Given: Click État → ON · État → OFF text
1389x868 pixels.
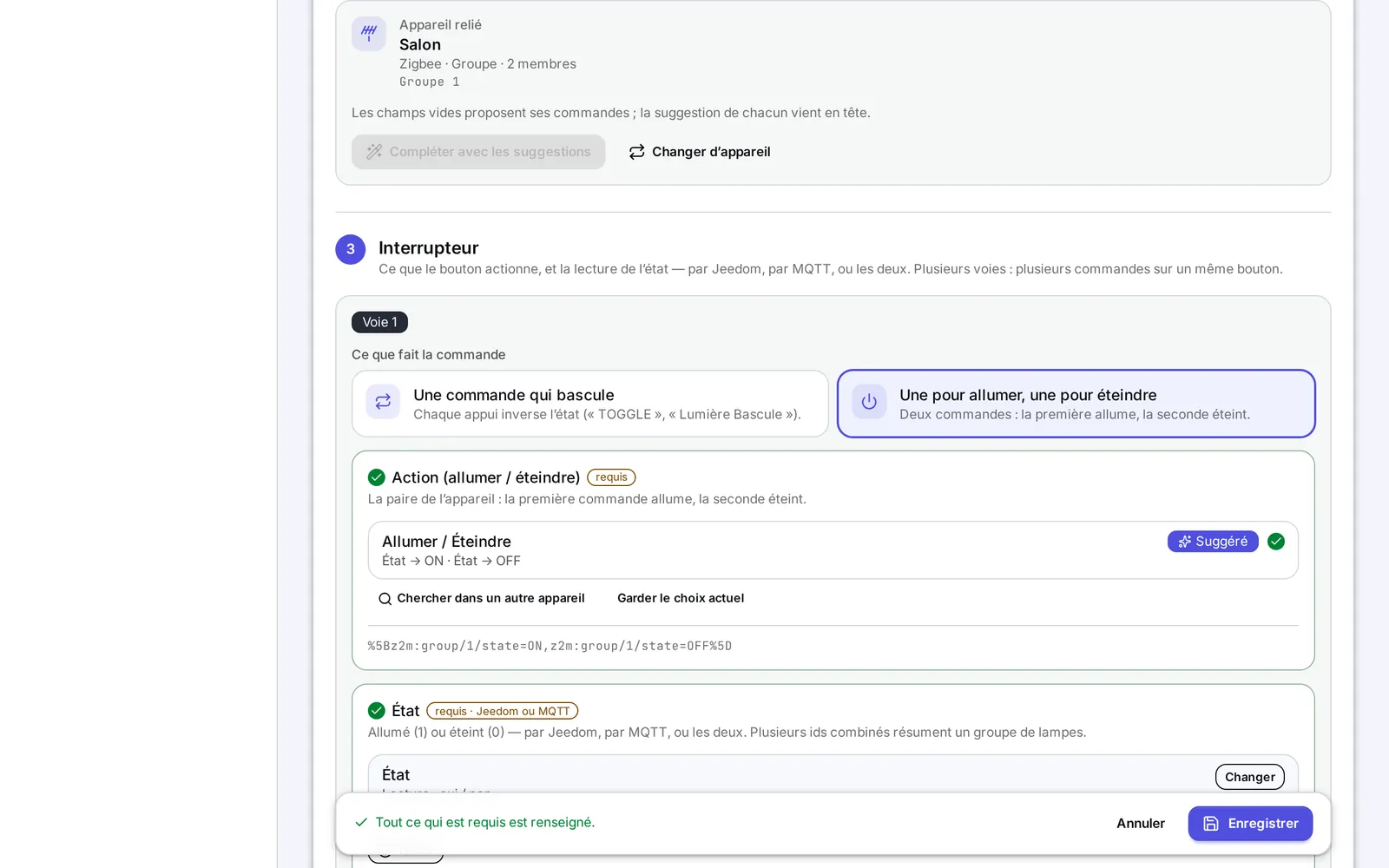Looking at the screenshot, I should click(451, 561).
